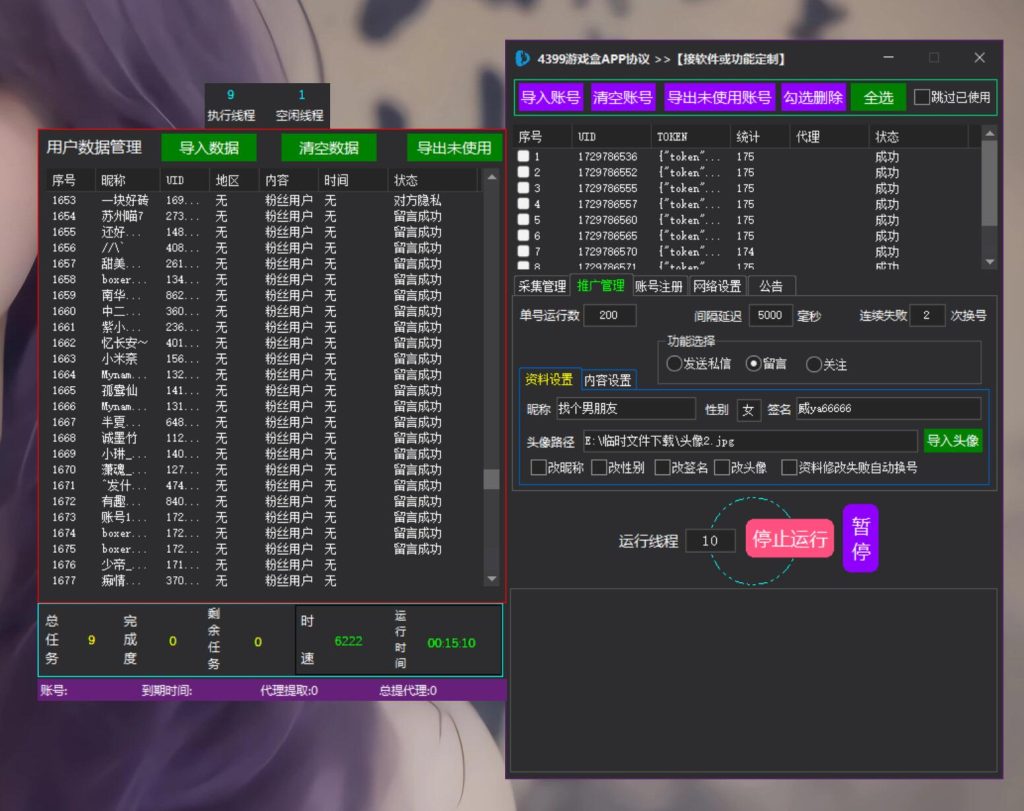Screen dimensions: 1024x811
Task: Select the 关注 radio button
Action: [x=814, y=364]
